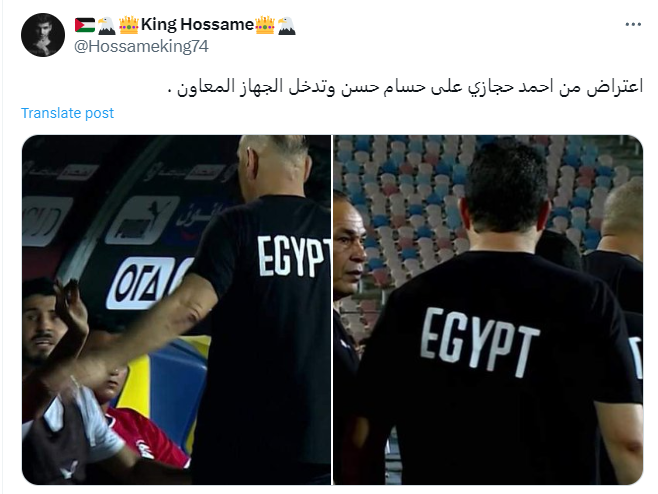Open the three-dot more options menu

tap(633, 25)
